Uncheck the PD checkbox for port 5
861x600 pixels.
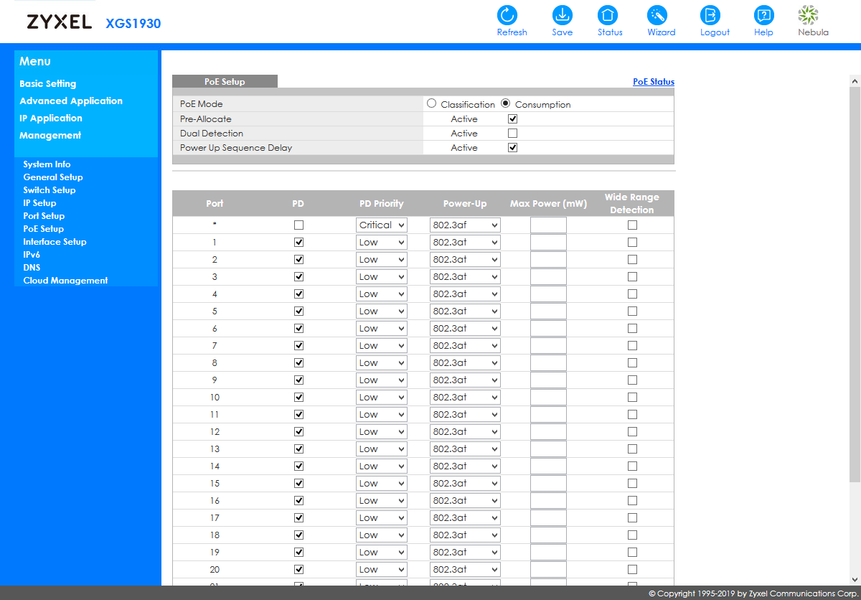click(299, 311)
